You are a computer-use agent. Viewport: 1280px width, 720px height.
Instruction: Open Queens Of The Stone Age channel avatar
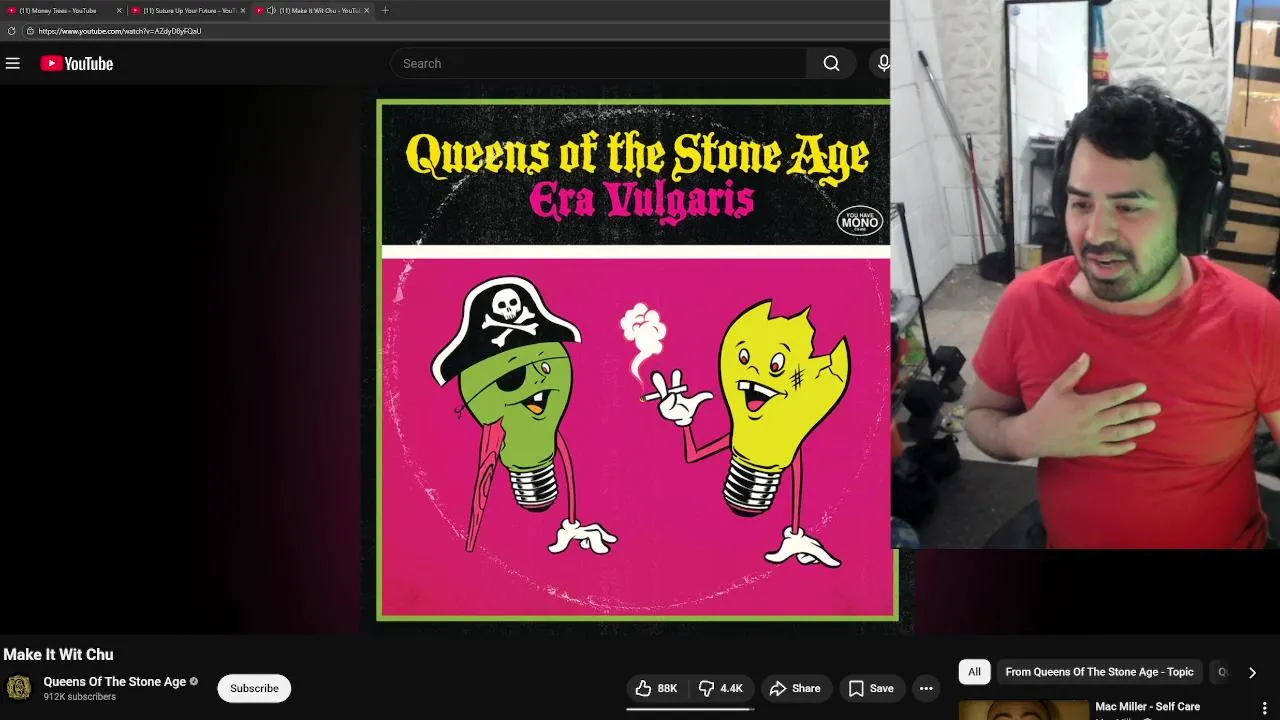tap(19, 688)
